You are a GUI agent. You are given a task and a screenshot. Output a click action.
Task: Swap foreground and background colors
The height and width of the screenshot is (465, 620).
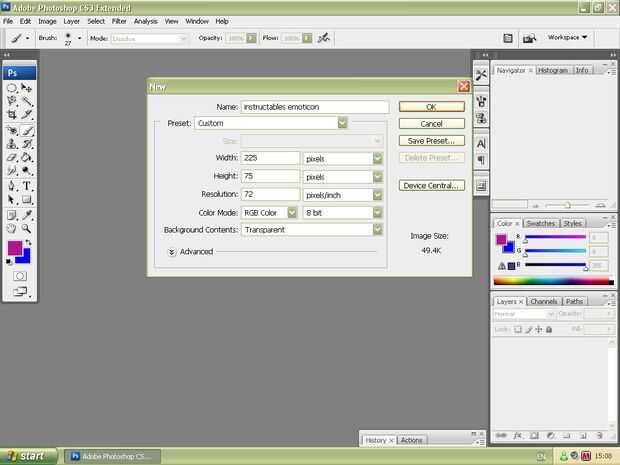click(28, 242)
